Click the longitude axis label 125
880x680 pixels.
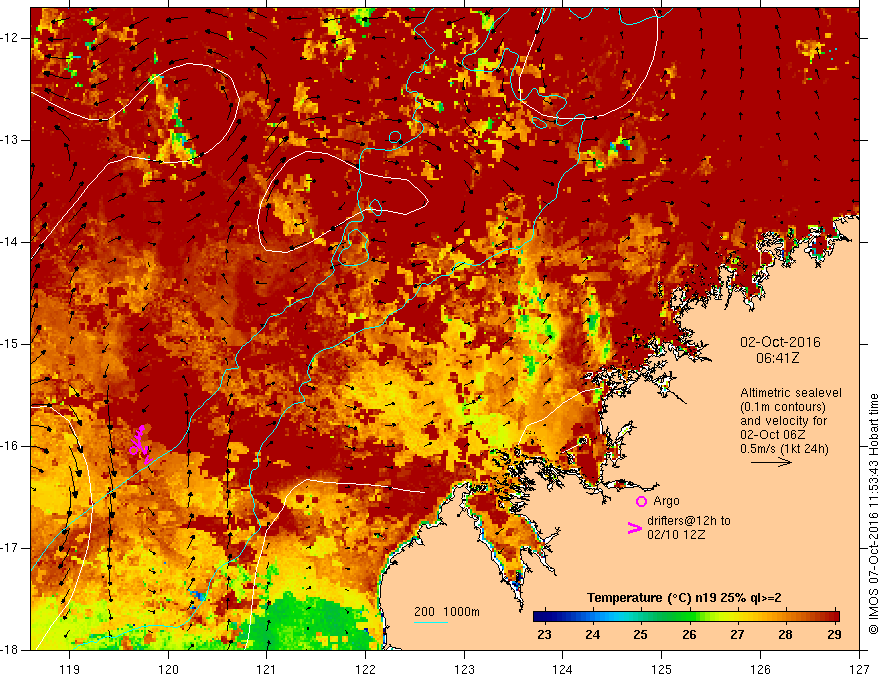click(x=662, y=669)
